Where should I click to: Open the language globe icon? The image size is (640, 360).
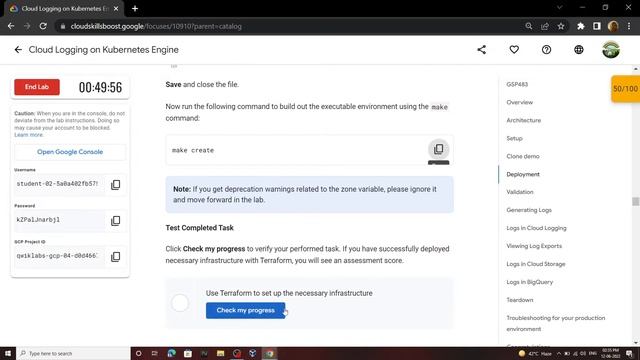tap(579, 50)
